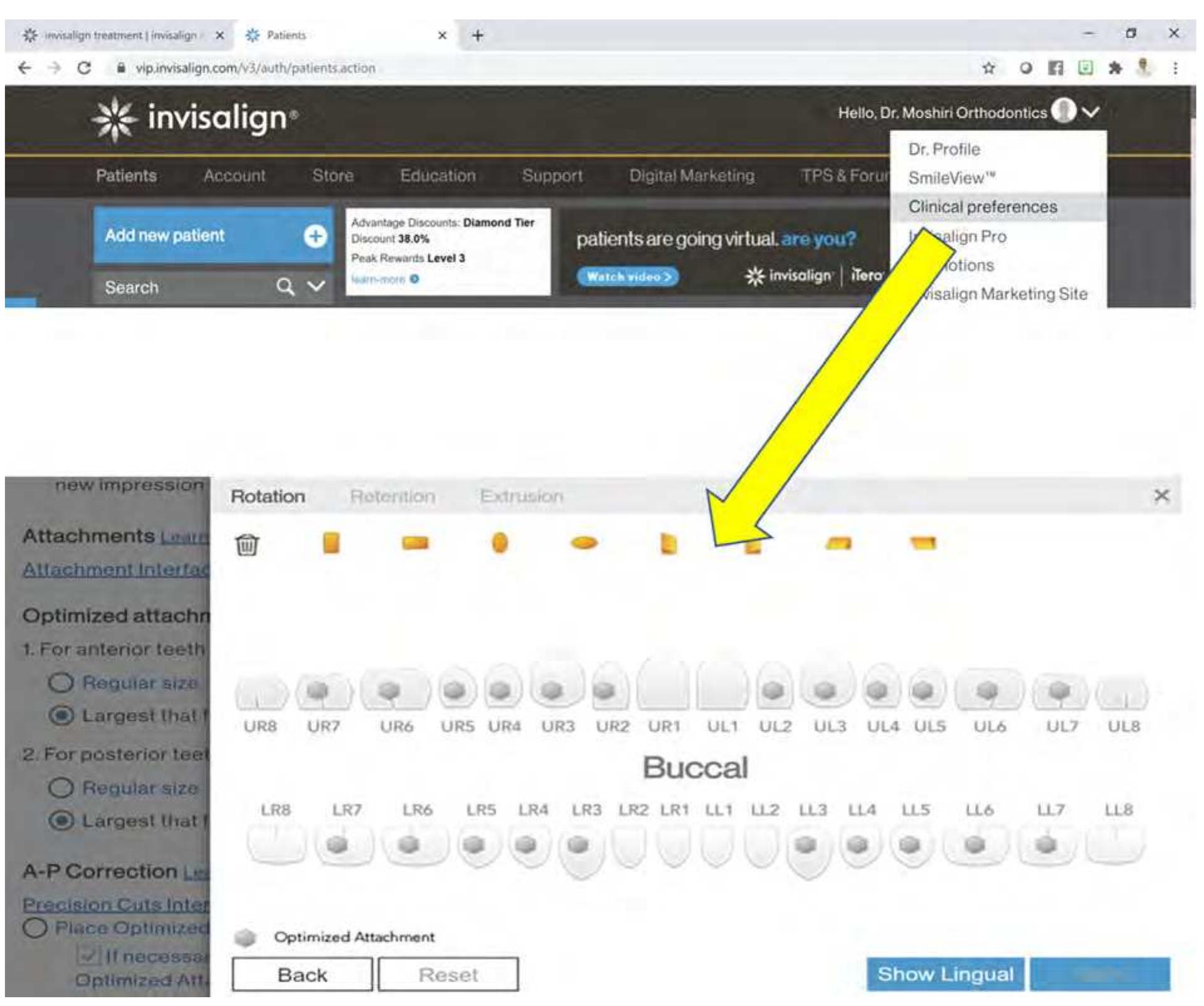Click the LL3 lower canine tooth
The image size is (1204, 1006).
(x=808, y=851)
